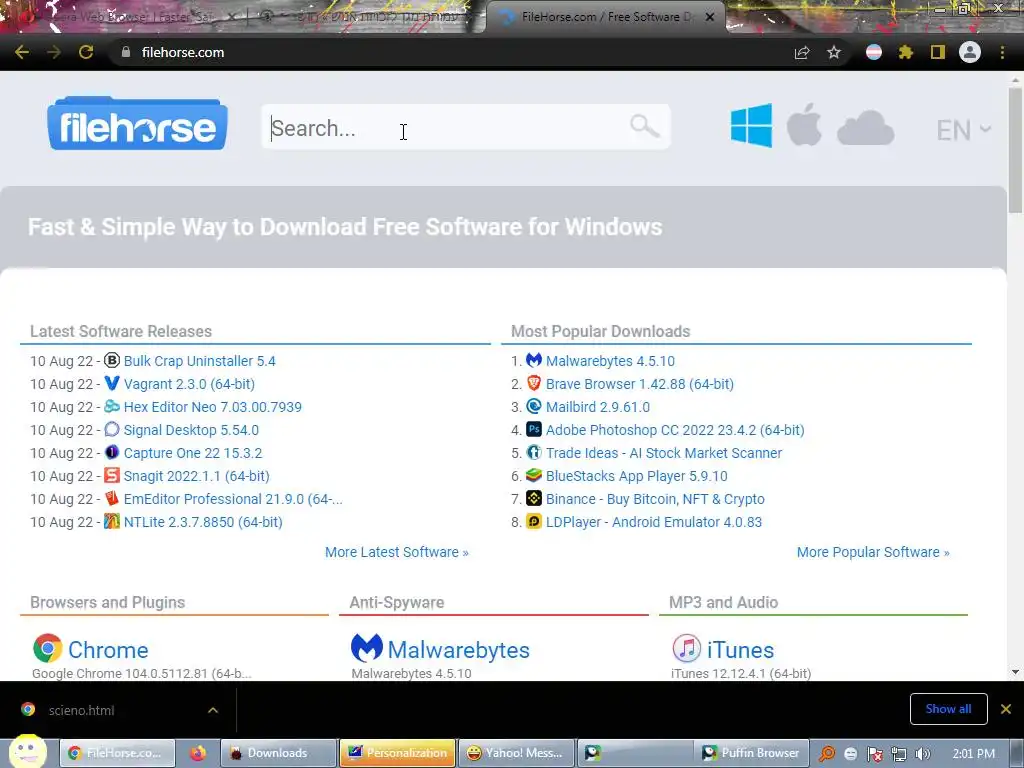Expand scieno.html download options chevron

click(x=213, y=710)
